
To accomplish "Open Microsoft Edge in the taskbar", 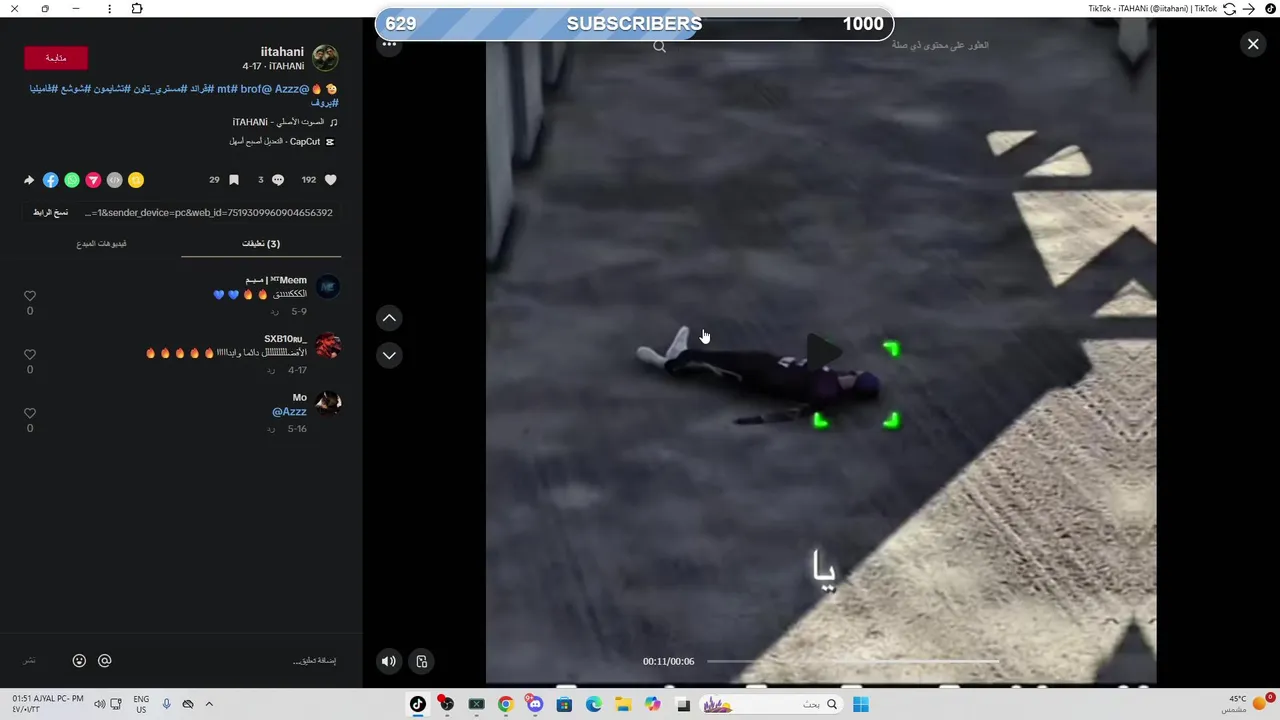I will pos(594,704).
